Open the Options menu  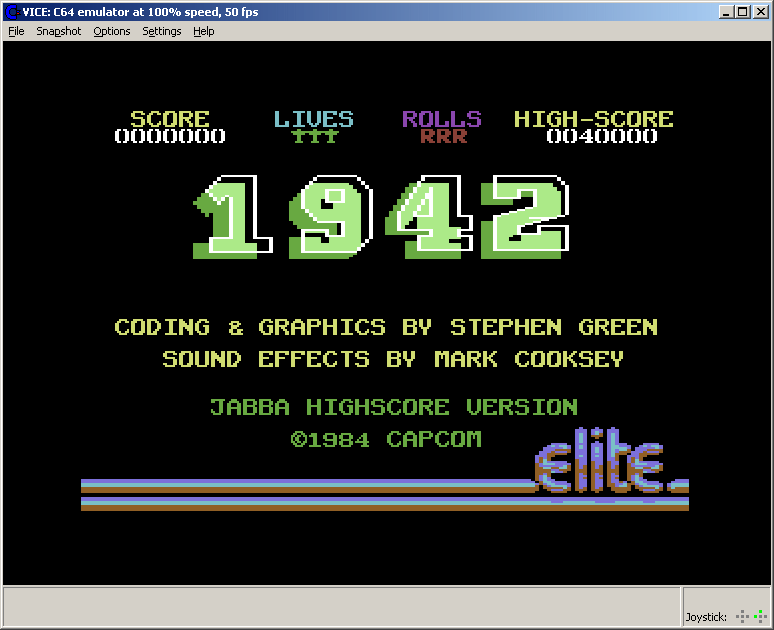[x=112, y=31]
